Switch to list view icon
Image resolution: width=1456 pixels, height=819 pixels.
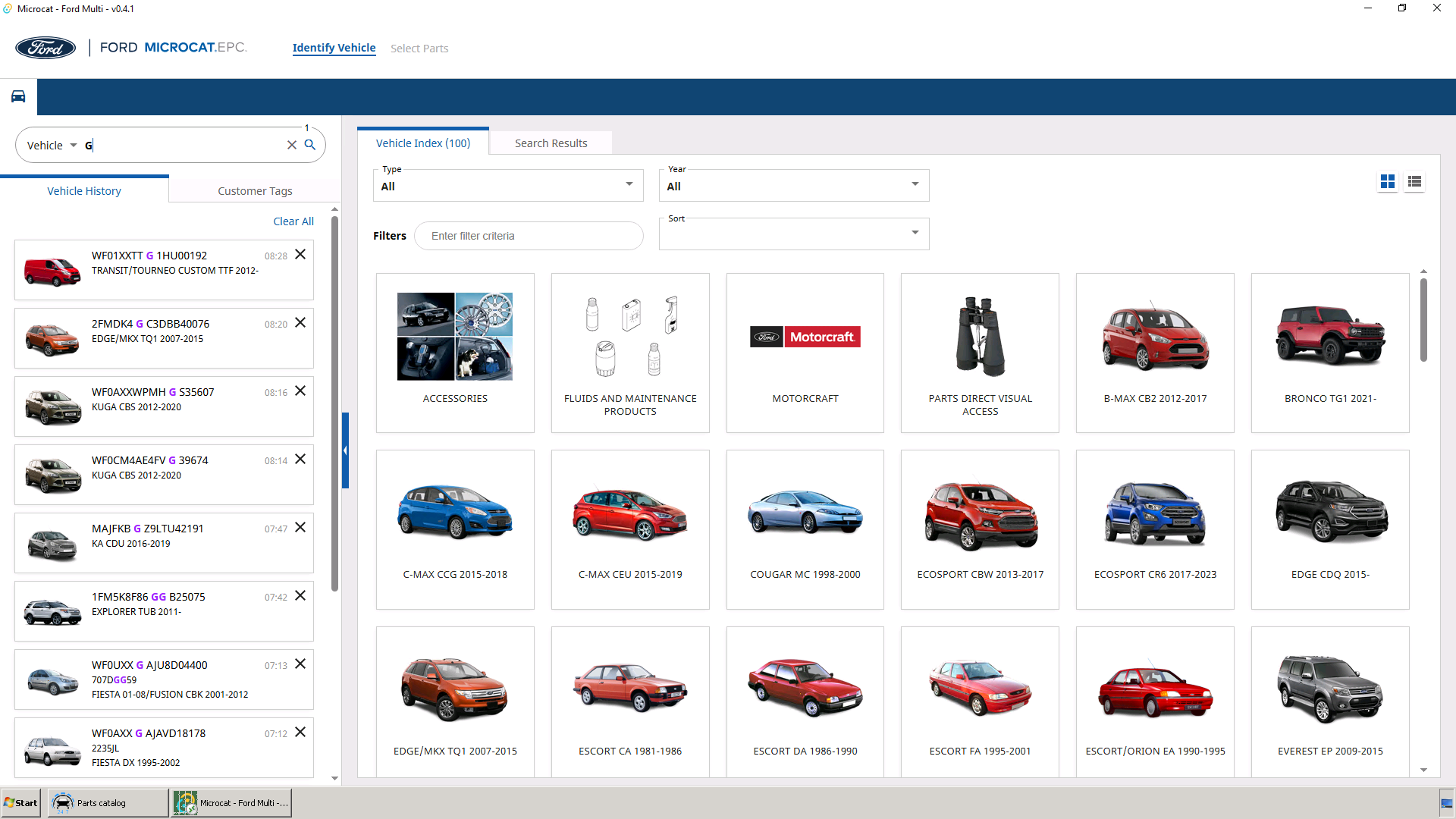tap(1414, 182)
